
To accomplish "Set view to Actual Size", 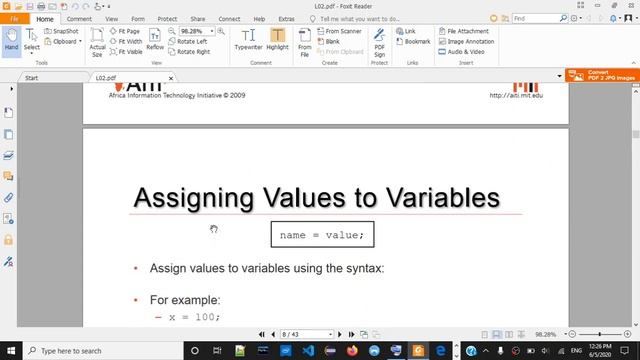I will [x=97, y=42].
